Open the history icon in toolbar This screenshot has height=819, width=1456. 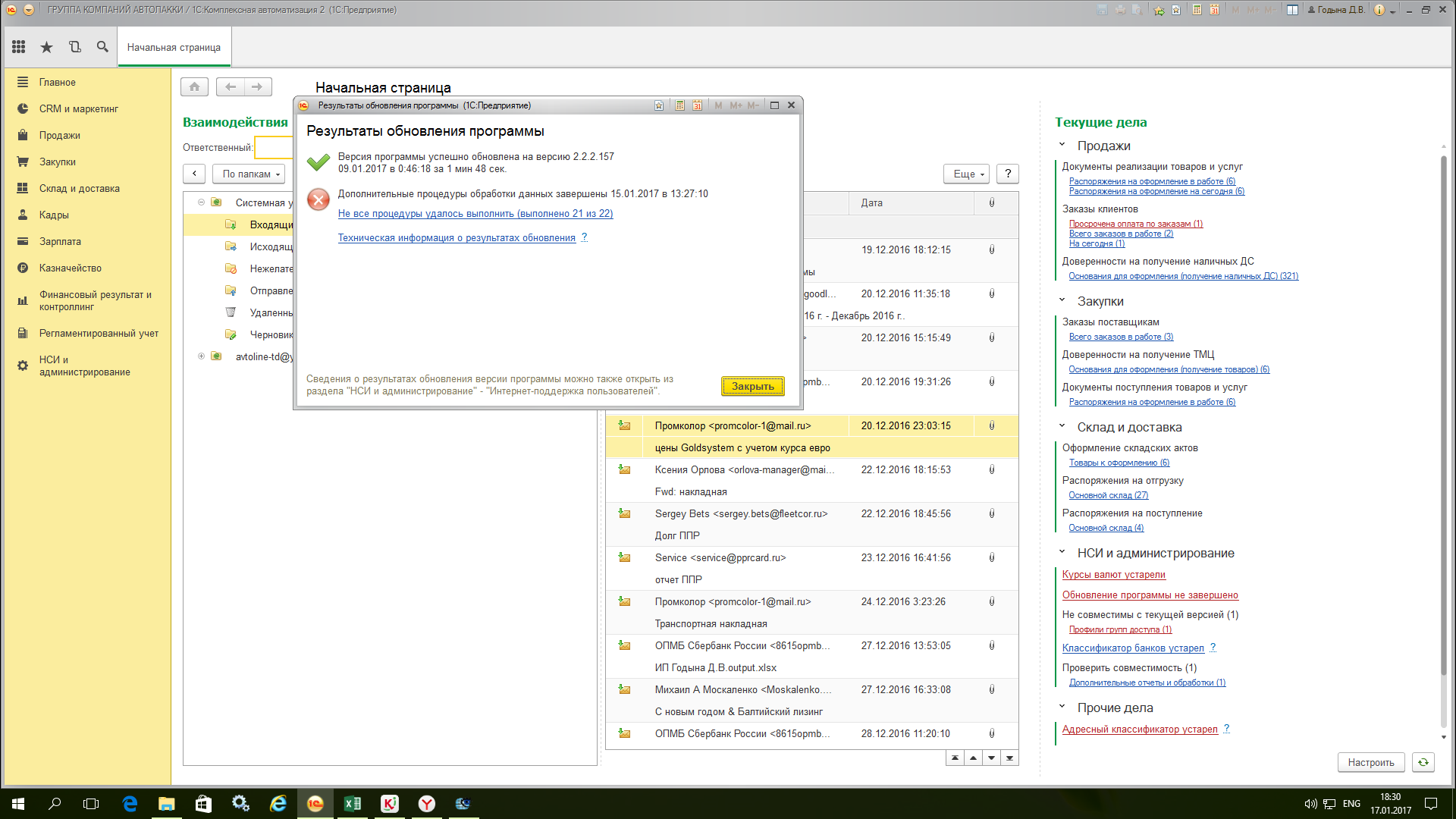pyautogui.click(x=74, y=47)
